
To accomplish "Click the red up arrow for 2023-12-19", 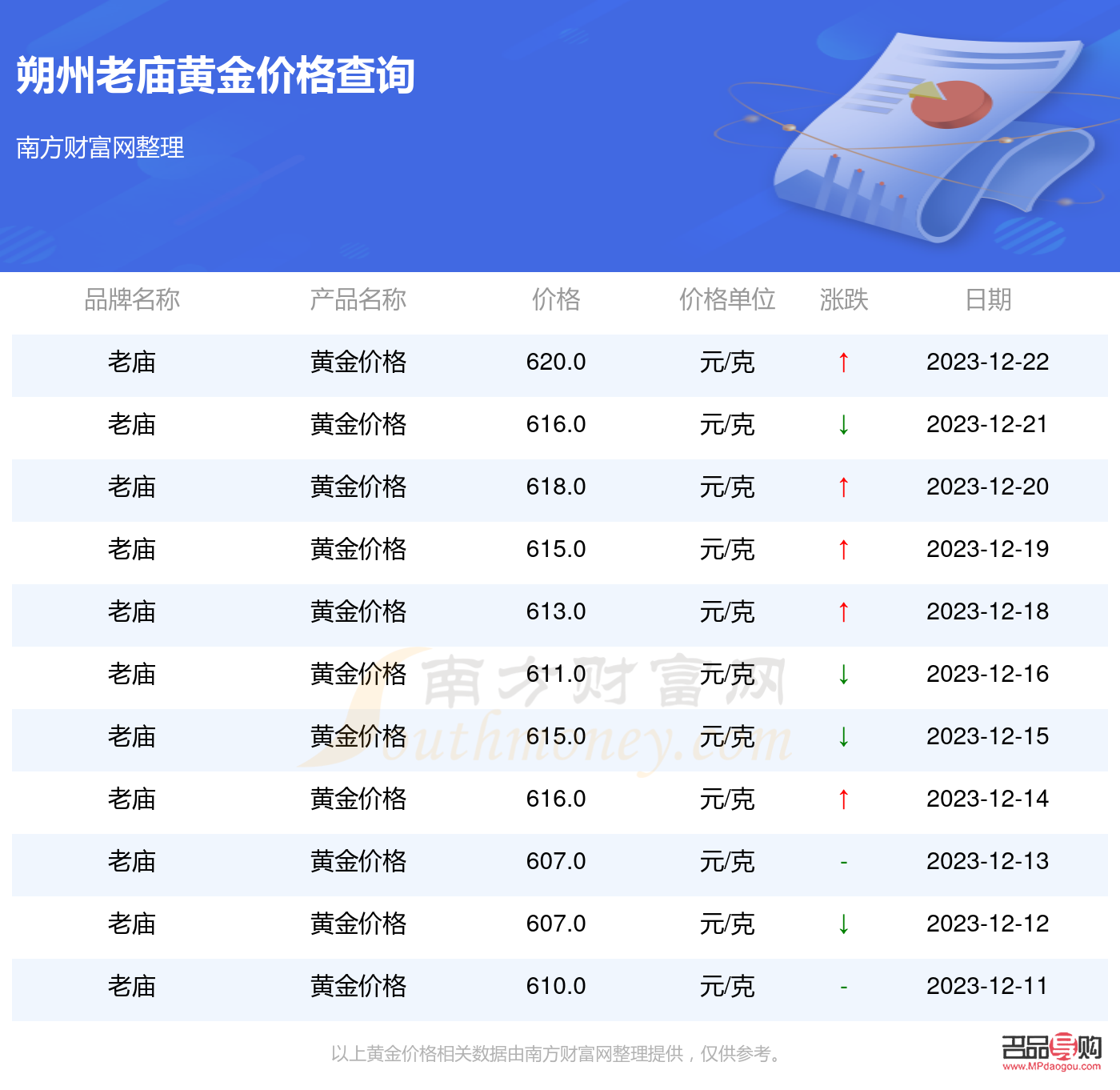I will [843, 550].
